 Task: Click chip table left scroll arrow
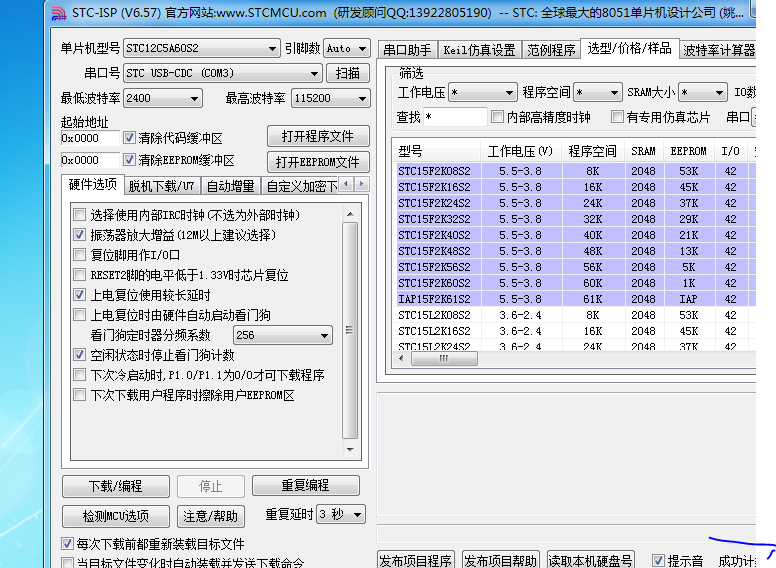coord(401,358)
